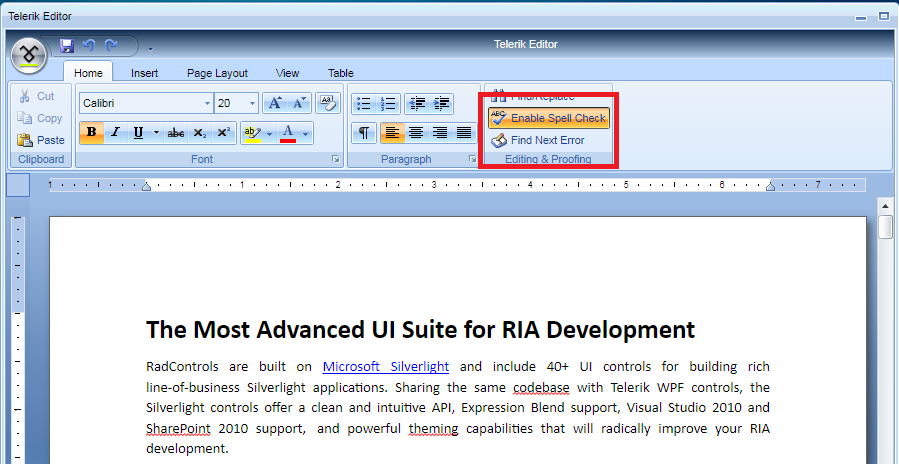Screen dimensions: 899x464
Task: Click the vertical scrollbar thumb
Action: 885,227
